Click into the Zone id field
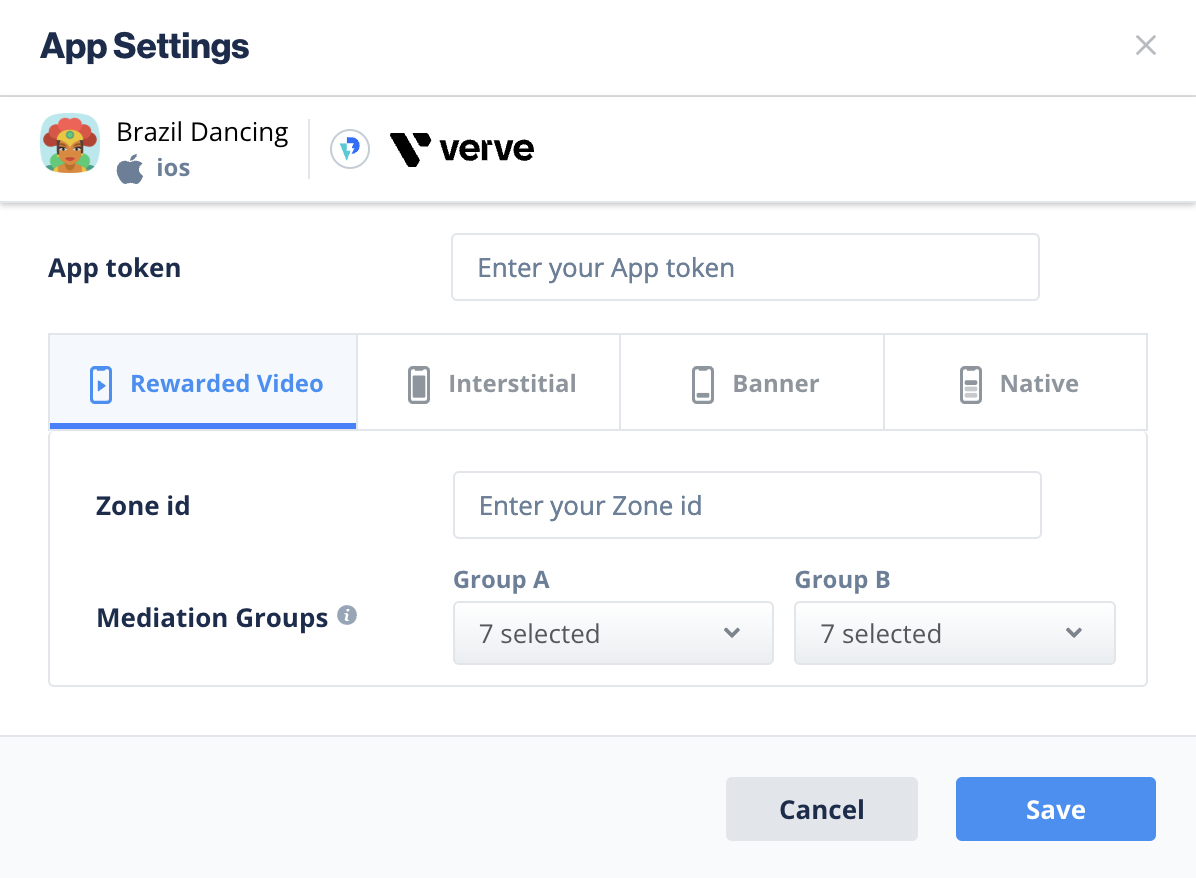This screenshot has width=1196, height=878. pos(747,506)
